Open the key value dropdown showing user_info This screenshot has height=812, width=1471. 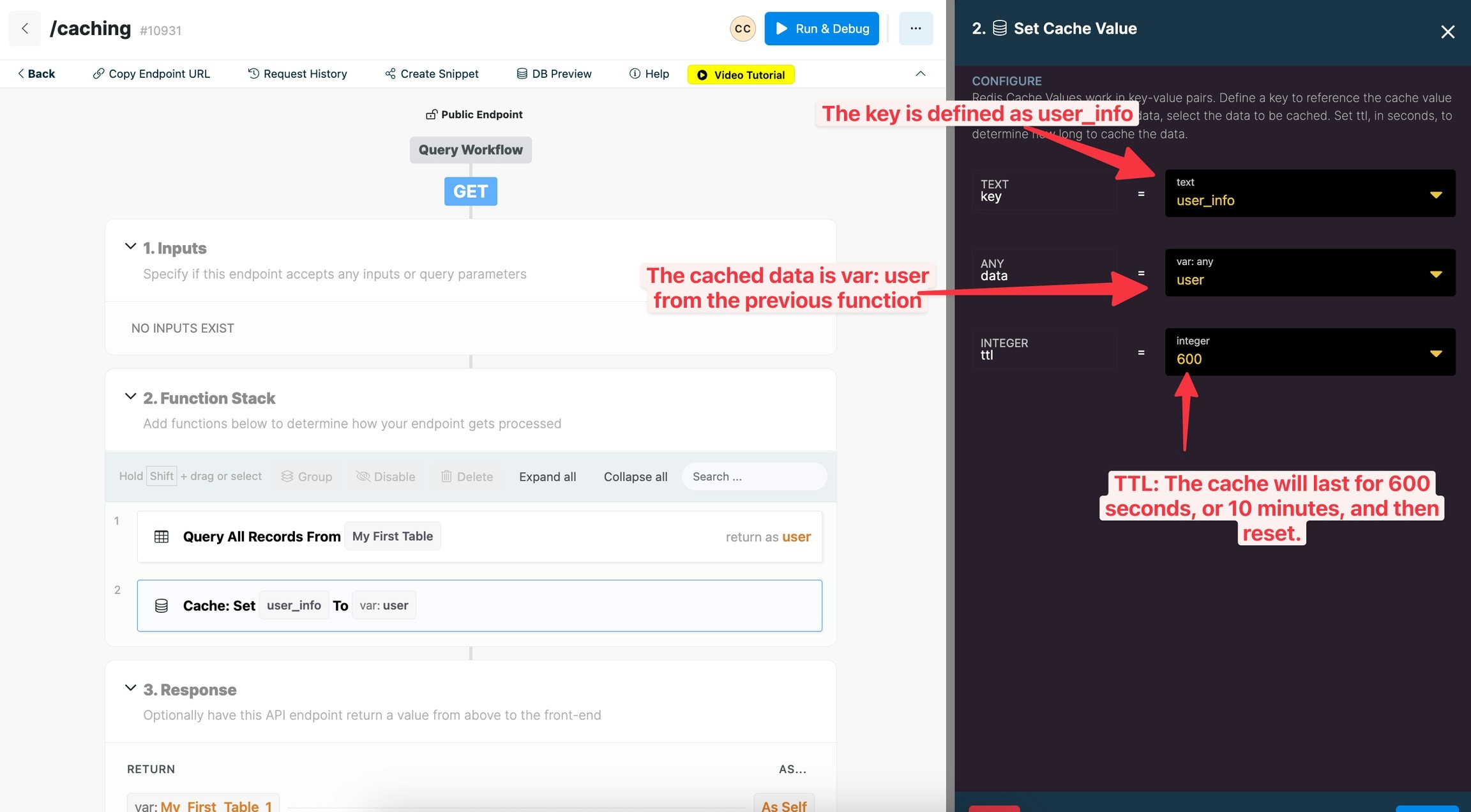1435,194
